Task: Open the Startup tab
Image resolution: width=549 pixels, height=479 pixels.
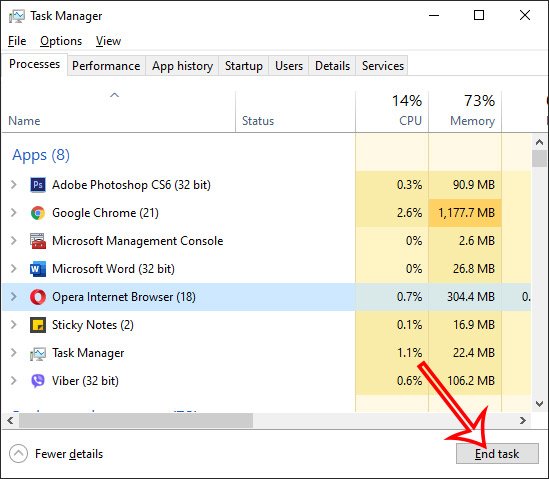Action: point(244,66)
